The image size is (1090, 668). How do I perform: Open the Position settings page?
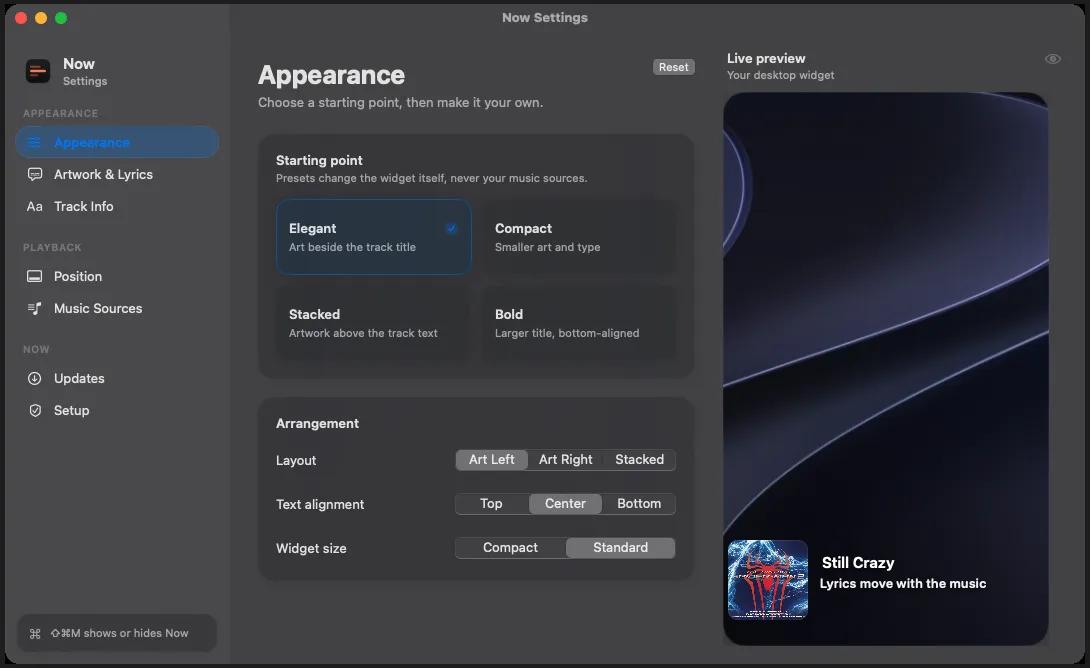coord(117,277)
